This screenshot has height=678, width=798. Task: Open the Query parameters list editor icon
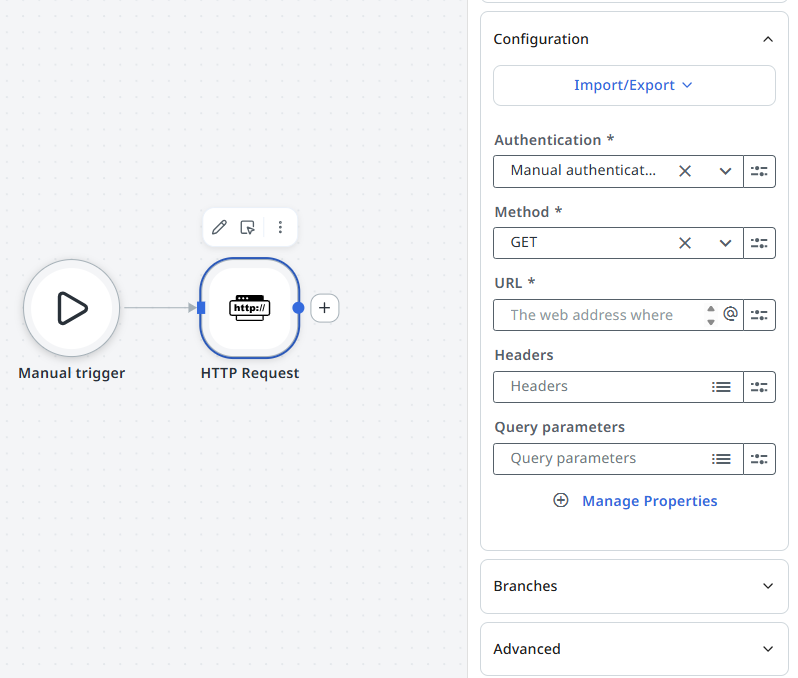721,459
